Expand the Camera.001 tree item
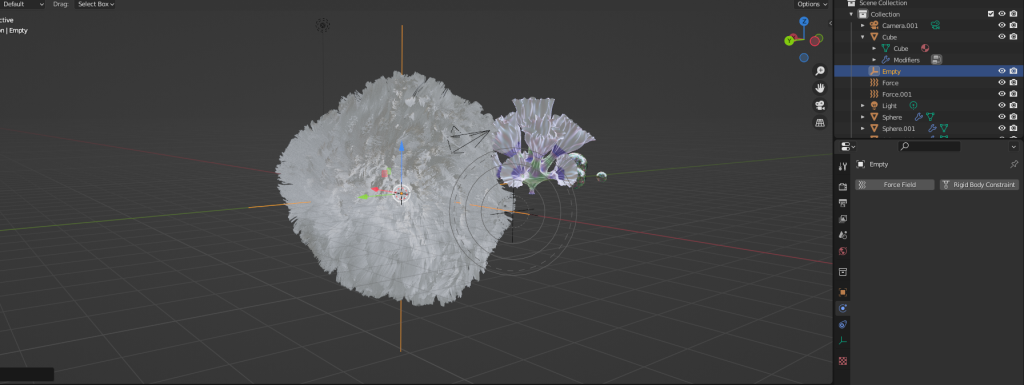Image resolution: width=1024 pixels, height=385 pixels. (x=863, y=25)
